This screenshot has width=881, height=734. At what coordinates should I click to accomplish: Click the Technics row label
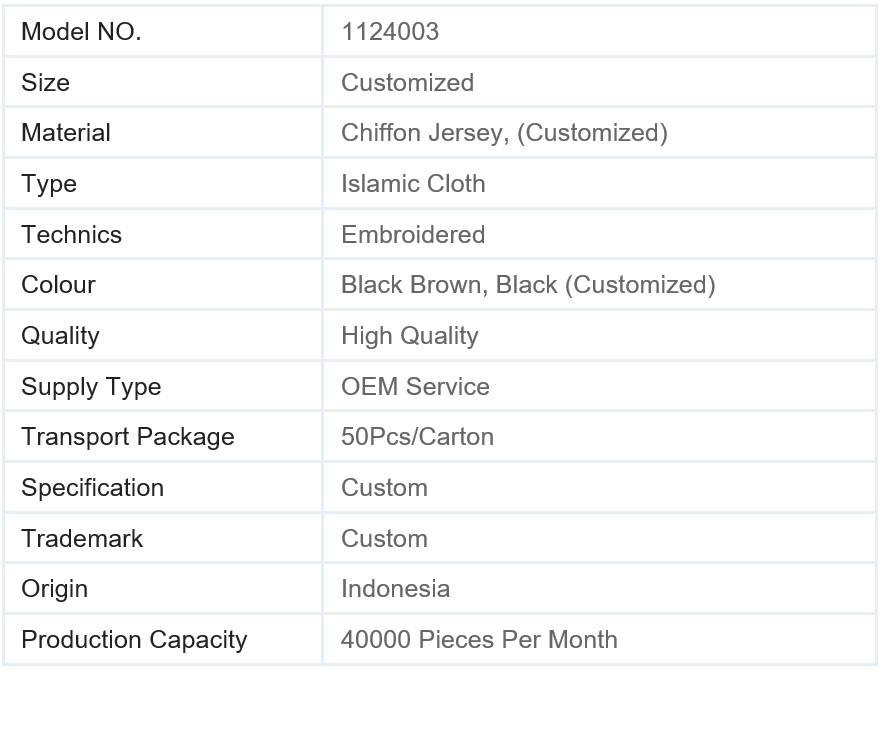(71, 235)
